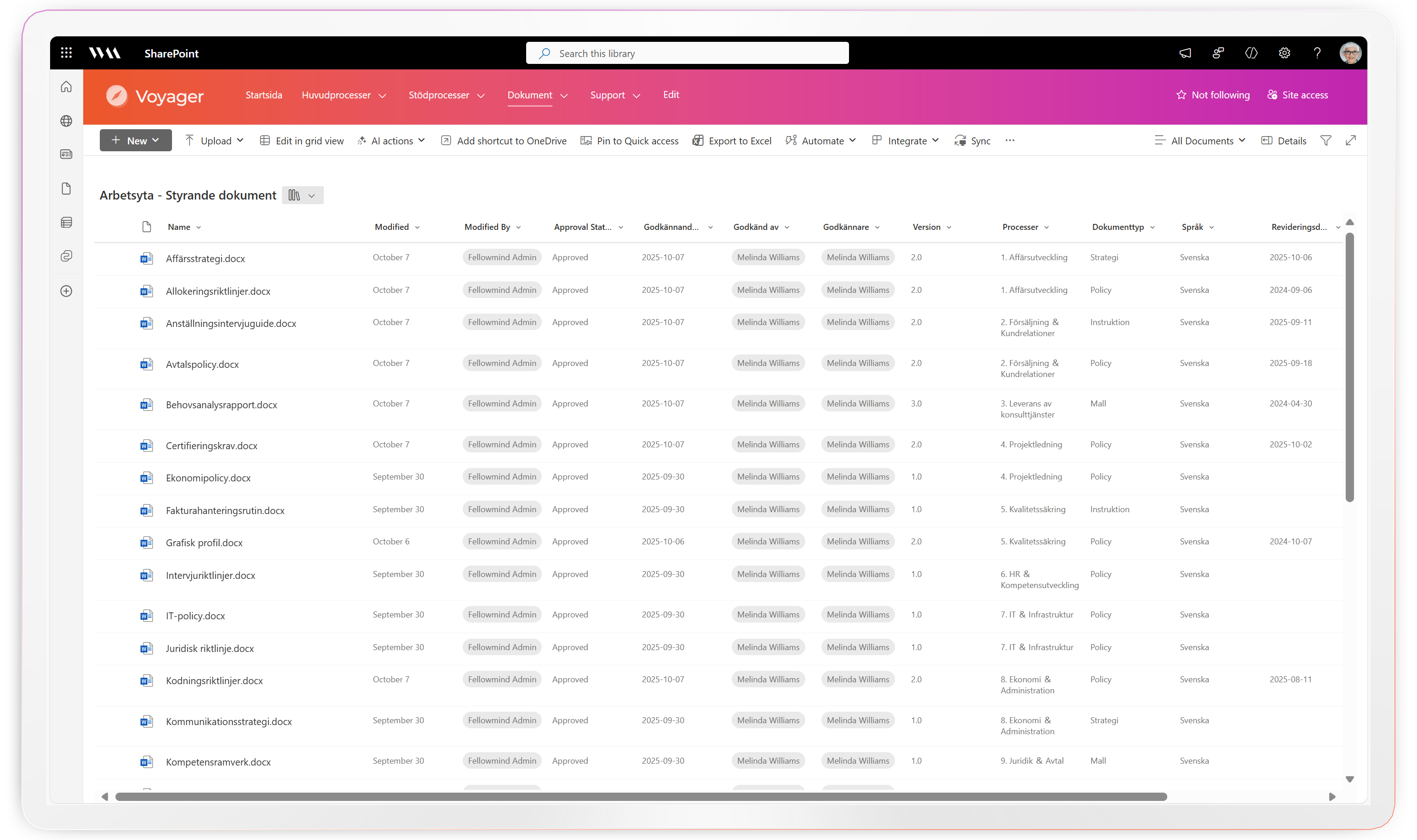Click the settings gear icon
1417x840 pixels.
1284,52
